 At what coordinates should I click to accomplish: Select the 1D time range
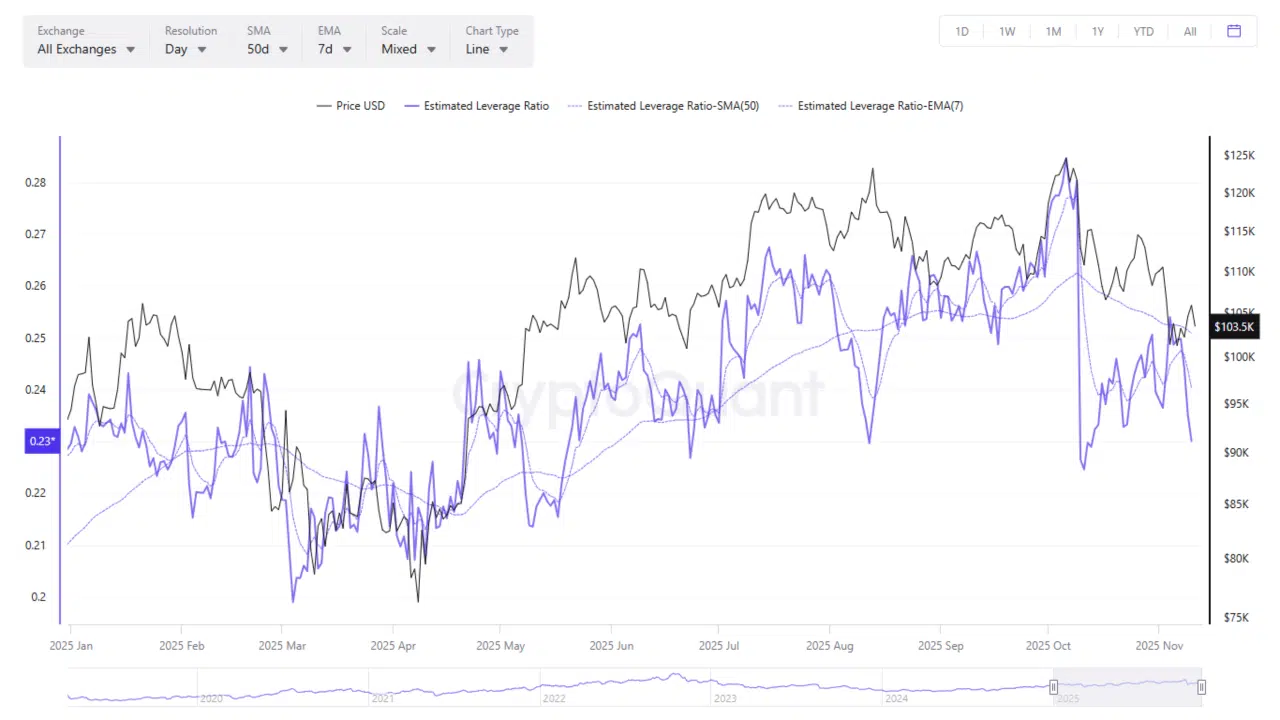point(962,31)
